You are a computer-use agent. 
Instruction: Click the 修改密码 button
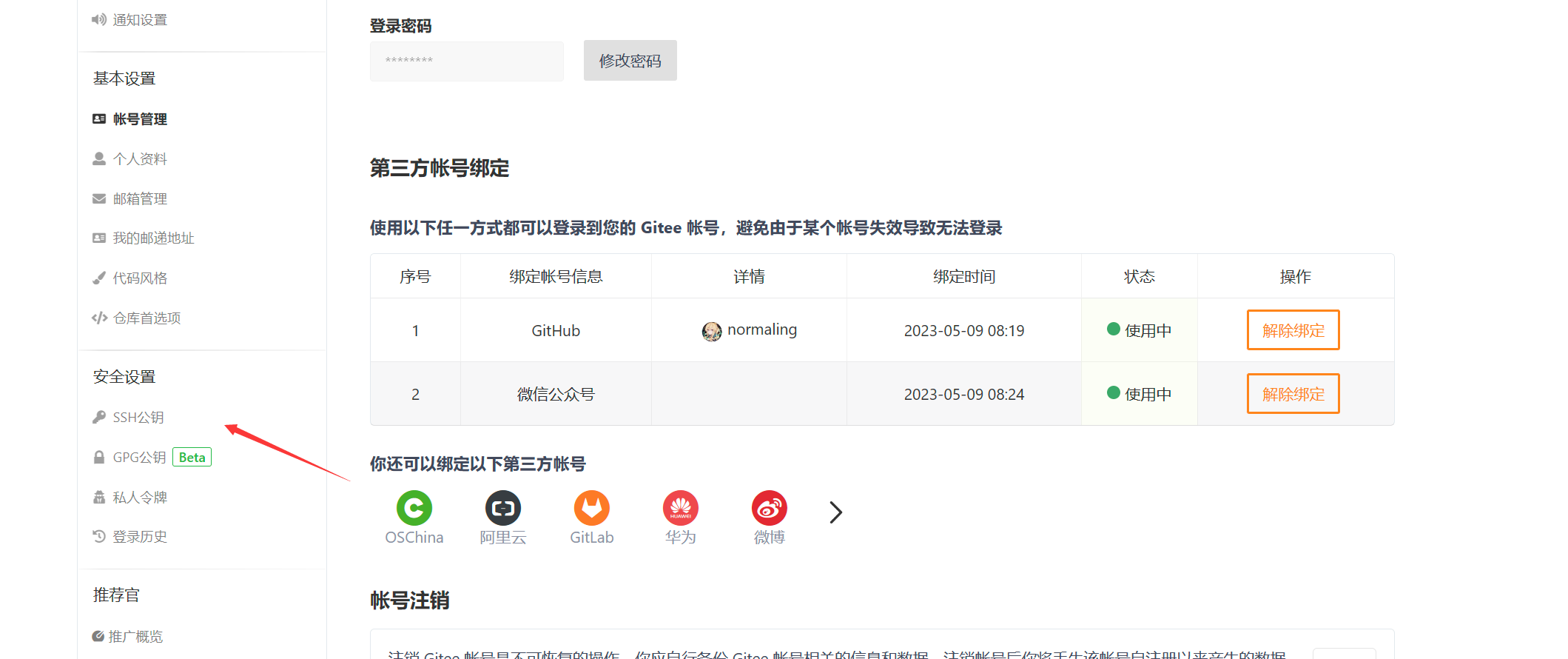click(630, 61)
